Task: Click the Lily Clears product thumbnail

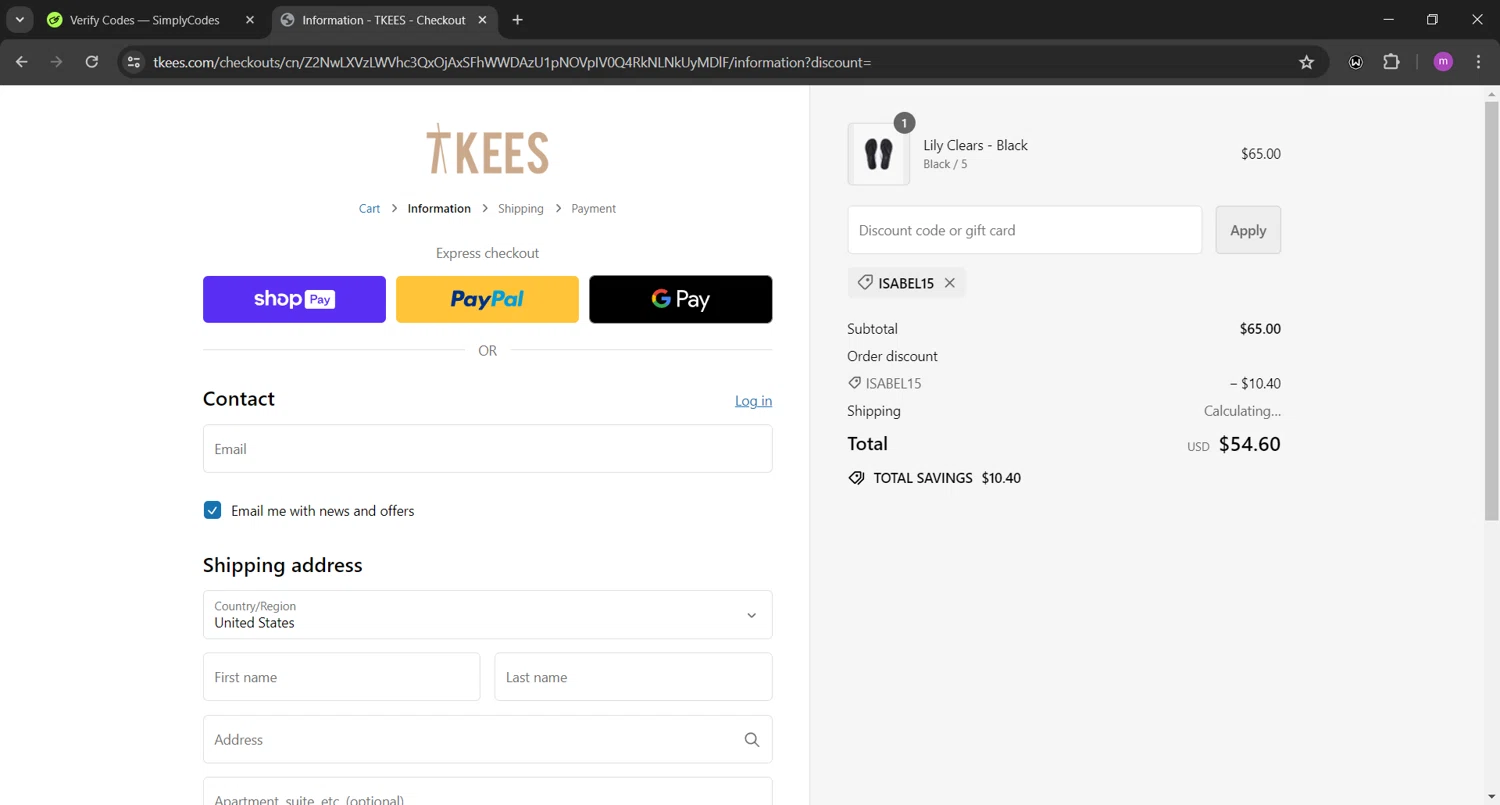Action: [x=878, y=154]
